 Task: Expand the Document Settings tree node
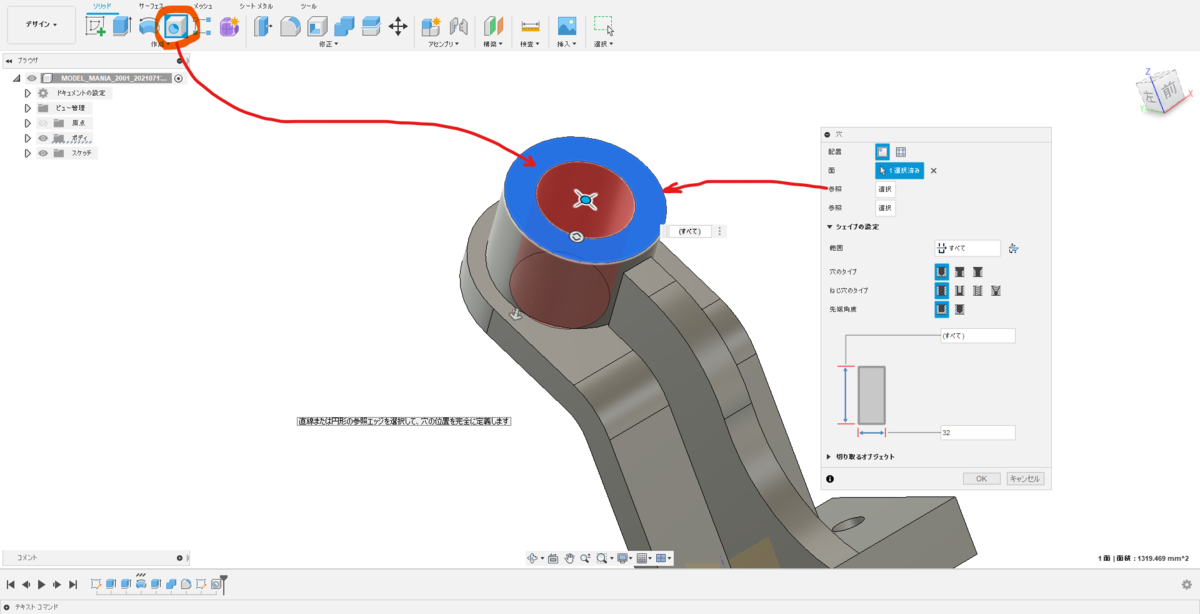28,93
